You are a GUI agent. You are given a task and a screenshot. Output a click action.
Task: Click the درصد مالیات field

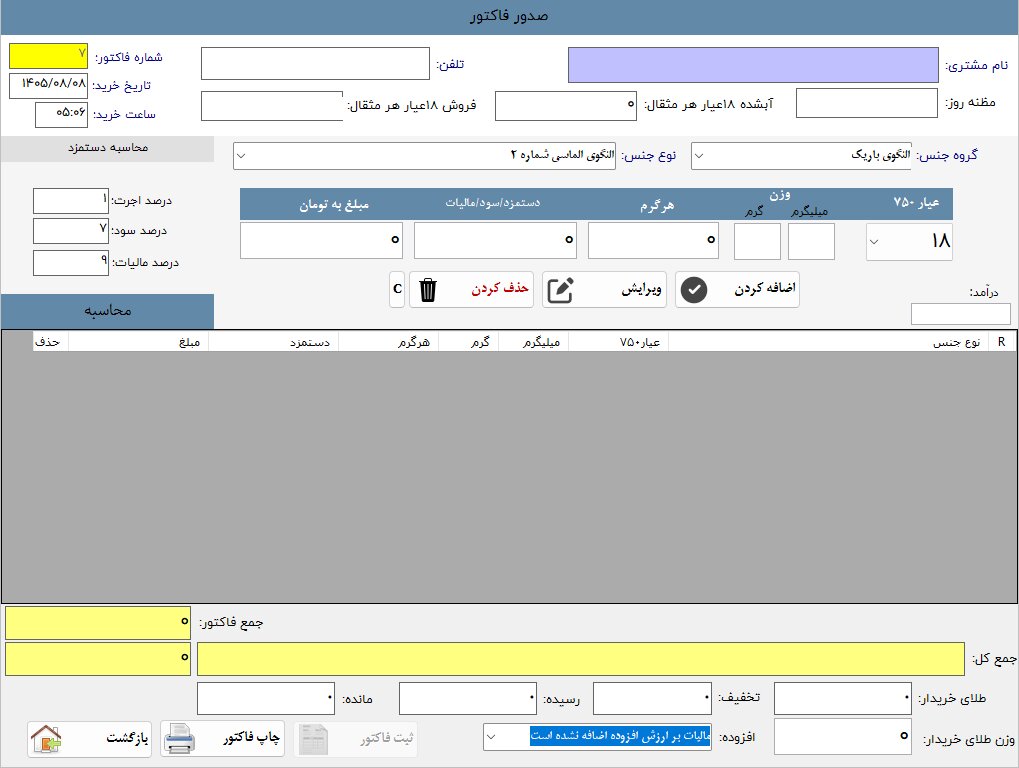[71, 262]
